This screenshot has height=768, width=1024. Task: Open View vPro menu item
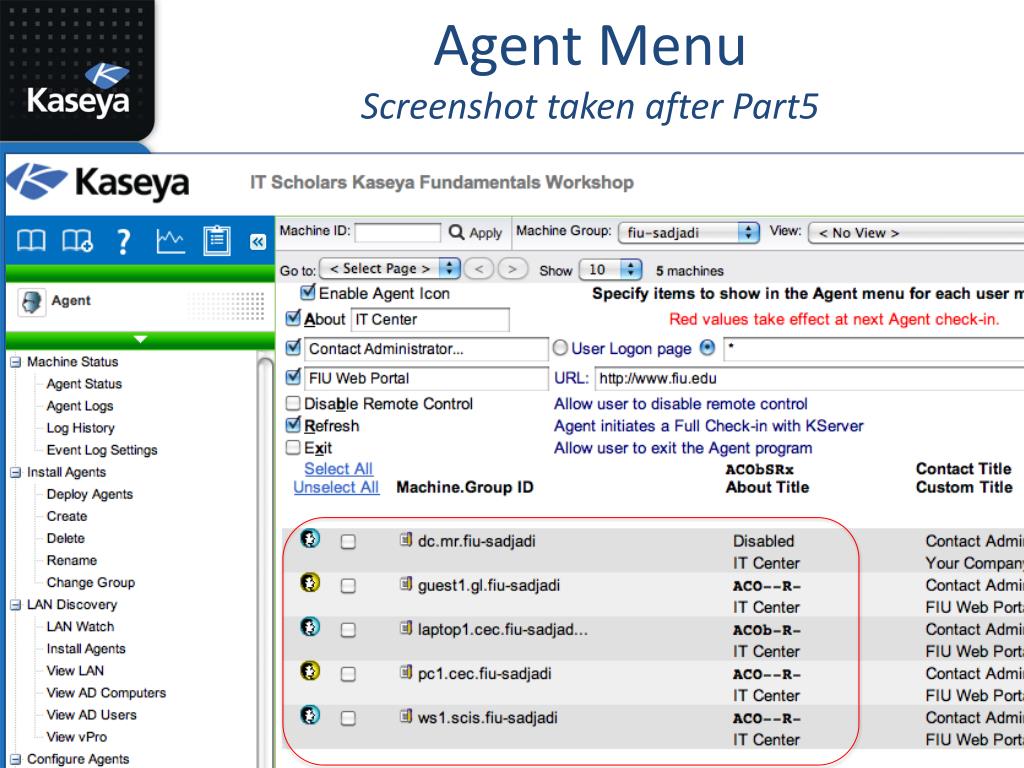76,737
